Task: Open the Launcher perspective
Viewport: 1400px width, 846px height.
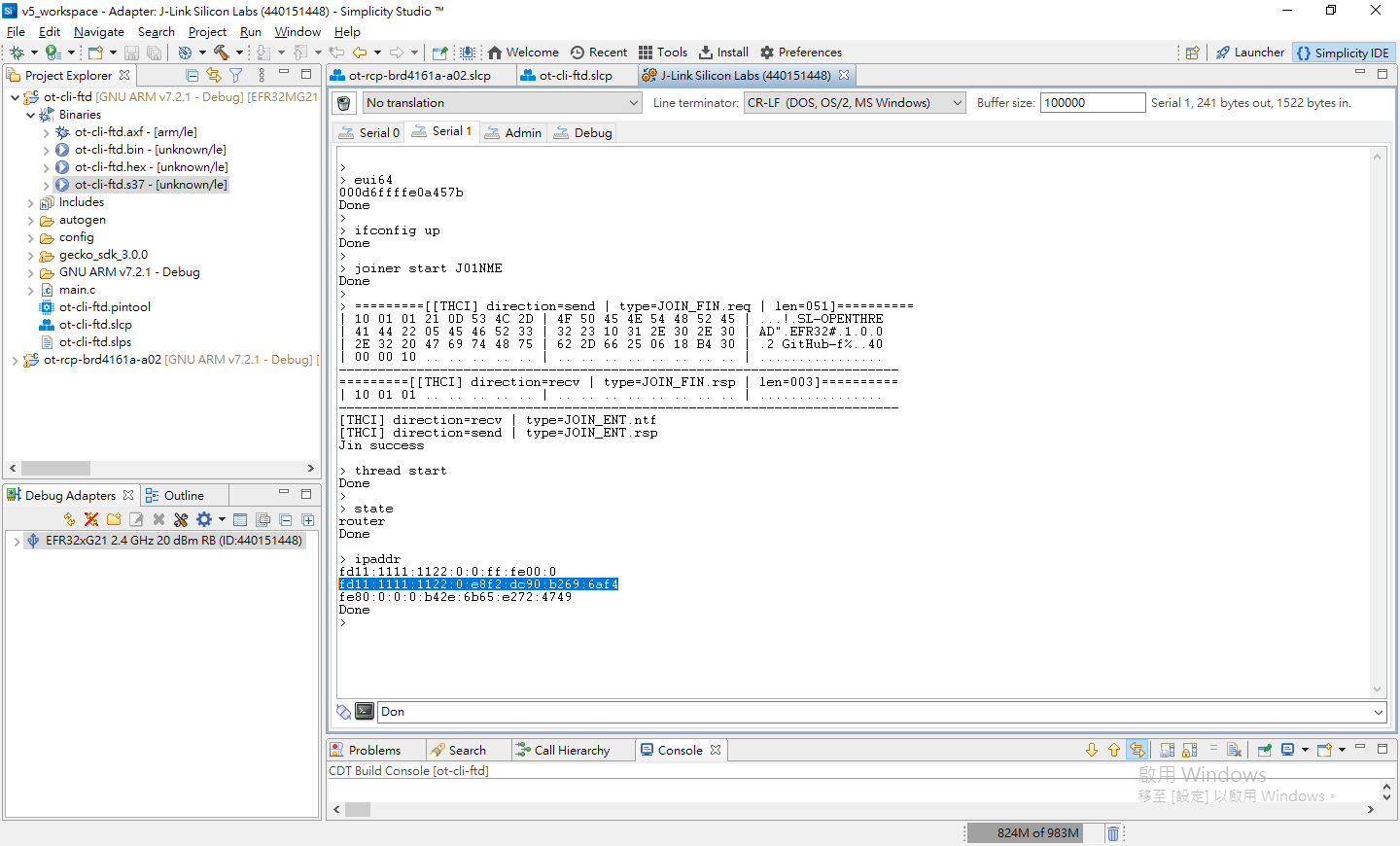Action: pos(1250,53)
